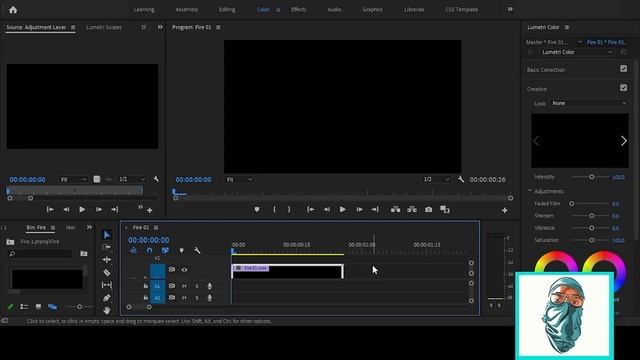Open the Lumetri Scopes tab
This screenshot has width=640, height=360.
[104, 27]
